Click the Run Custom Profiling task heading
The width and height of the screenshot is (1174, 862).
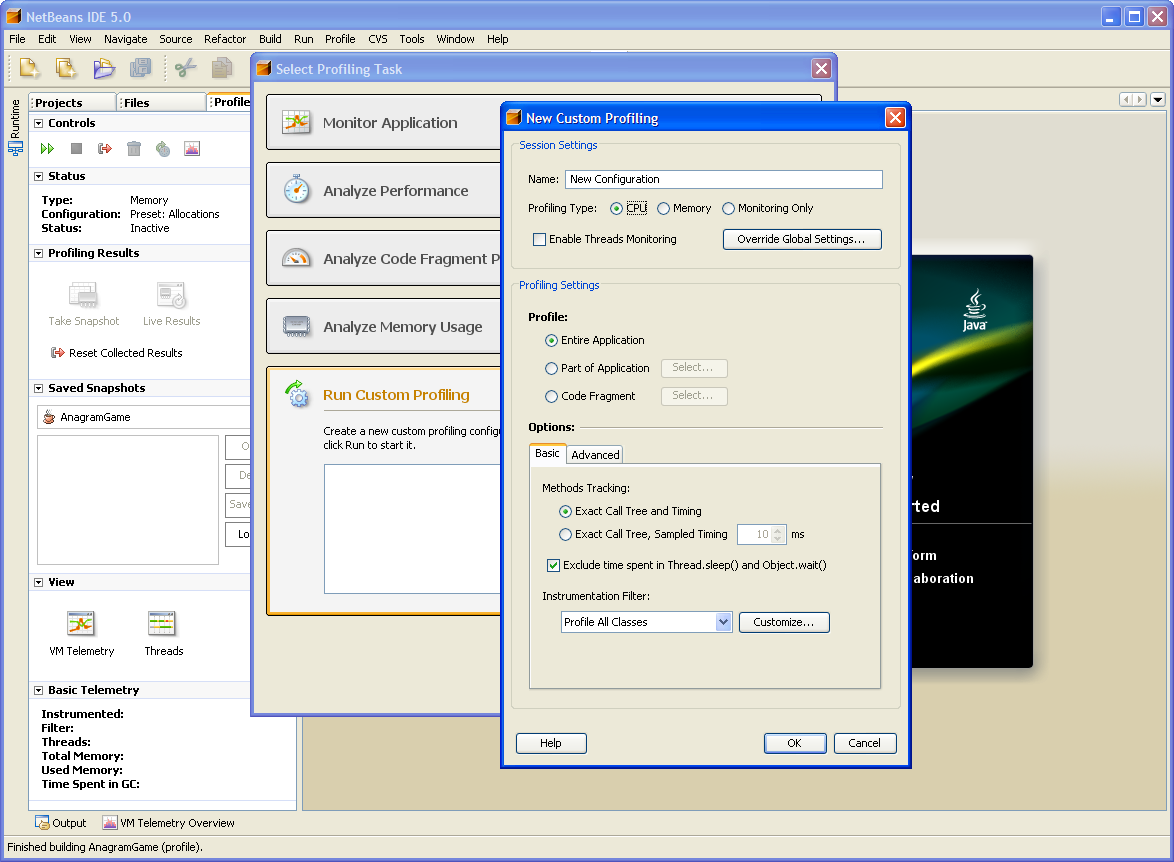(x=396, y=395)
